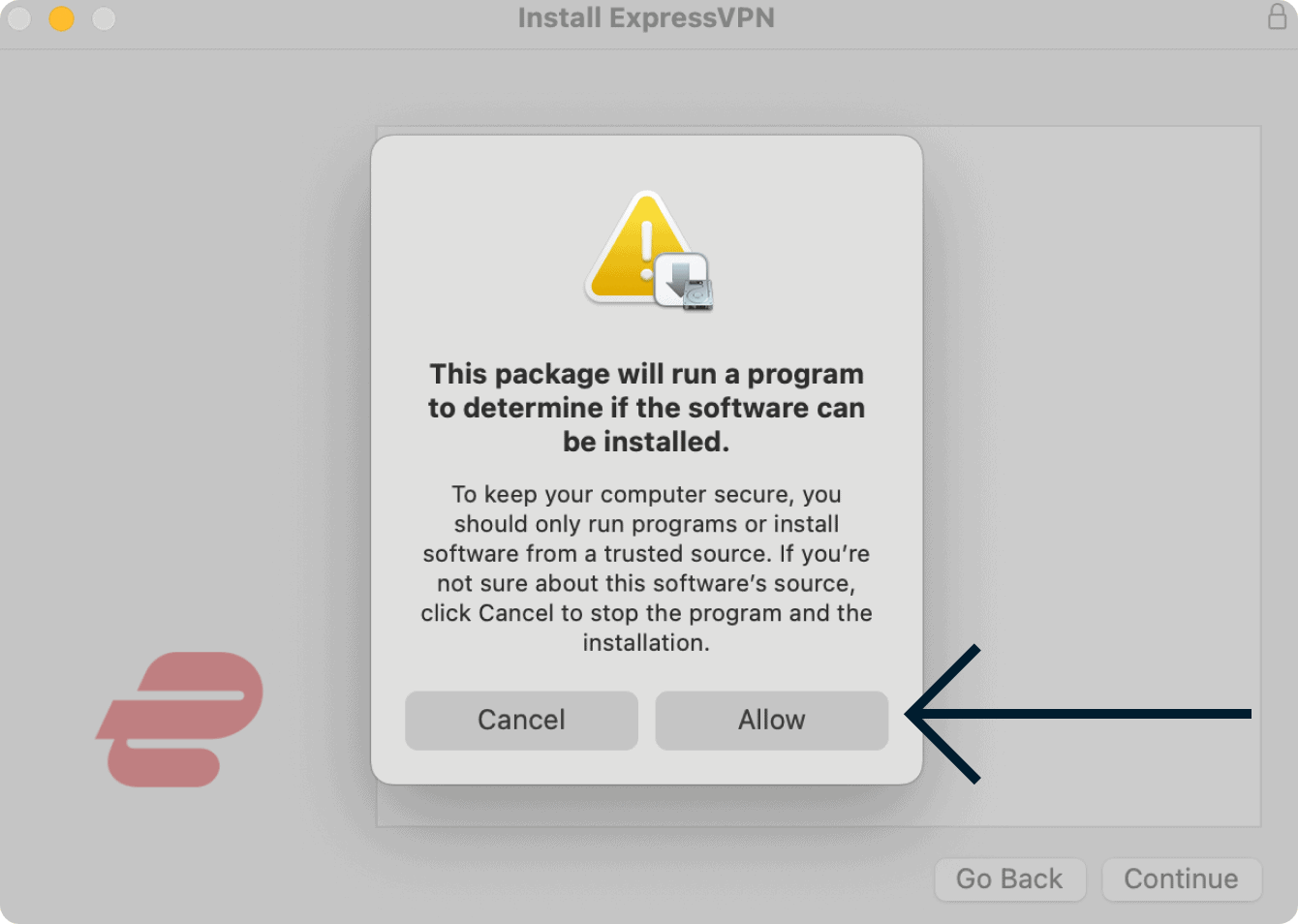Click the bold heading about running a program

pos(646,408)
